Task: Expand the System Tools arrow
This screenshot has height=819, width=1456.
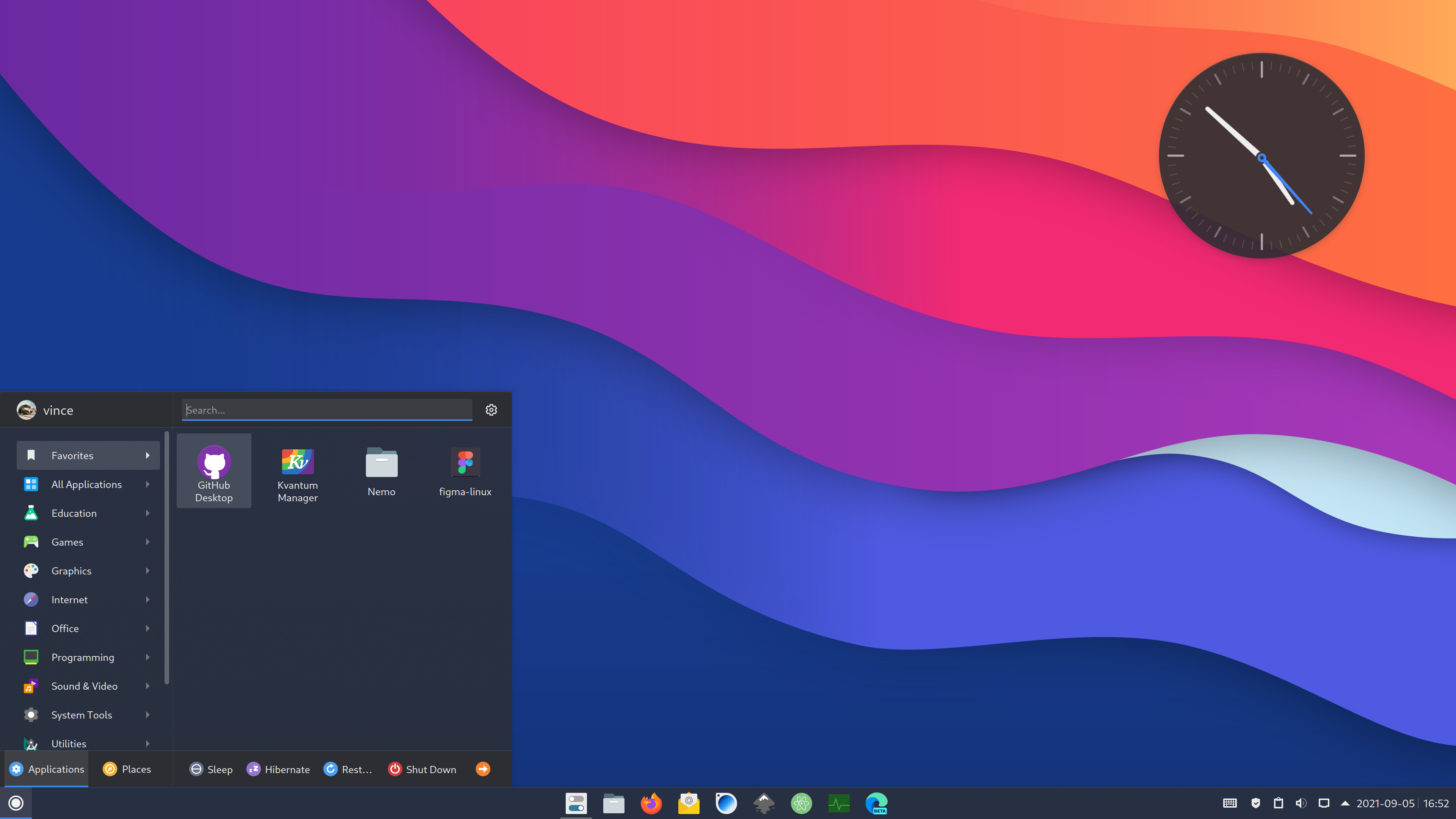Action: click(x=147, y=715)
